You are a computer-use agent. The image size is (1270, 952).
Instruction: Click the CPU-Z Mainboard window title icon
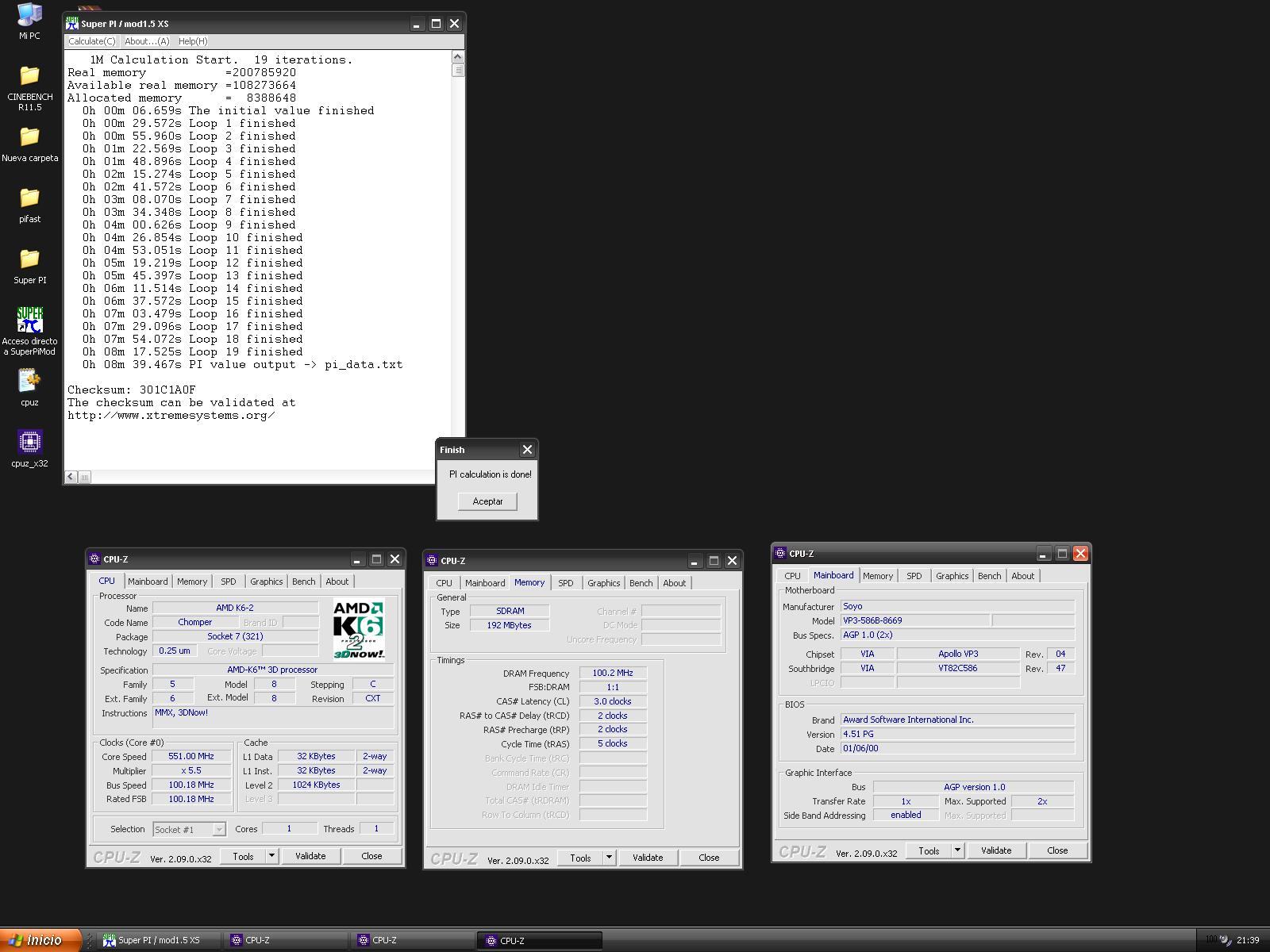pyautogui.click(x=780, y=554)
